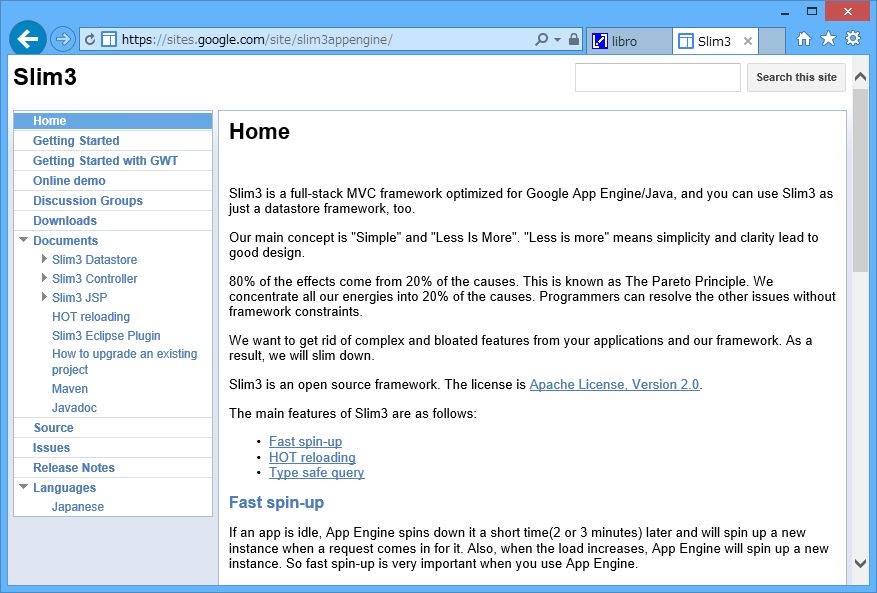The image size is (877, 593).
Task: Collapse the Languages section
Action: pyautogui.click(x=23, y=487)
